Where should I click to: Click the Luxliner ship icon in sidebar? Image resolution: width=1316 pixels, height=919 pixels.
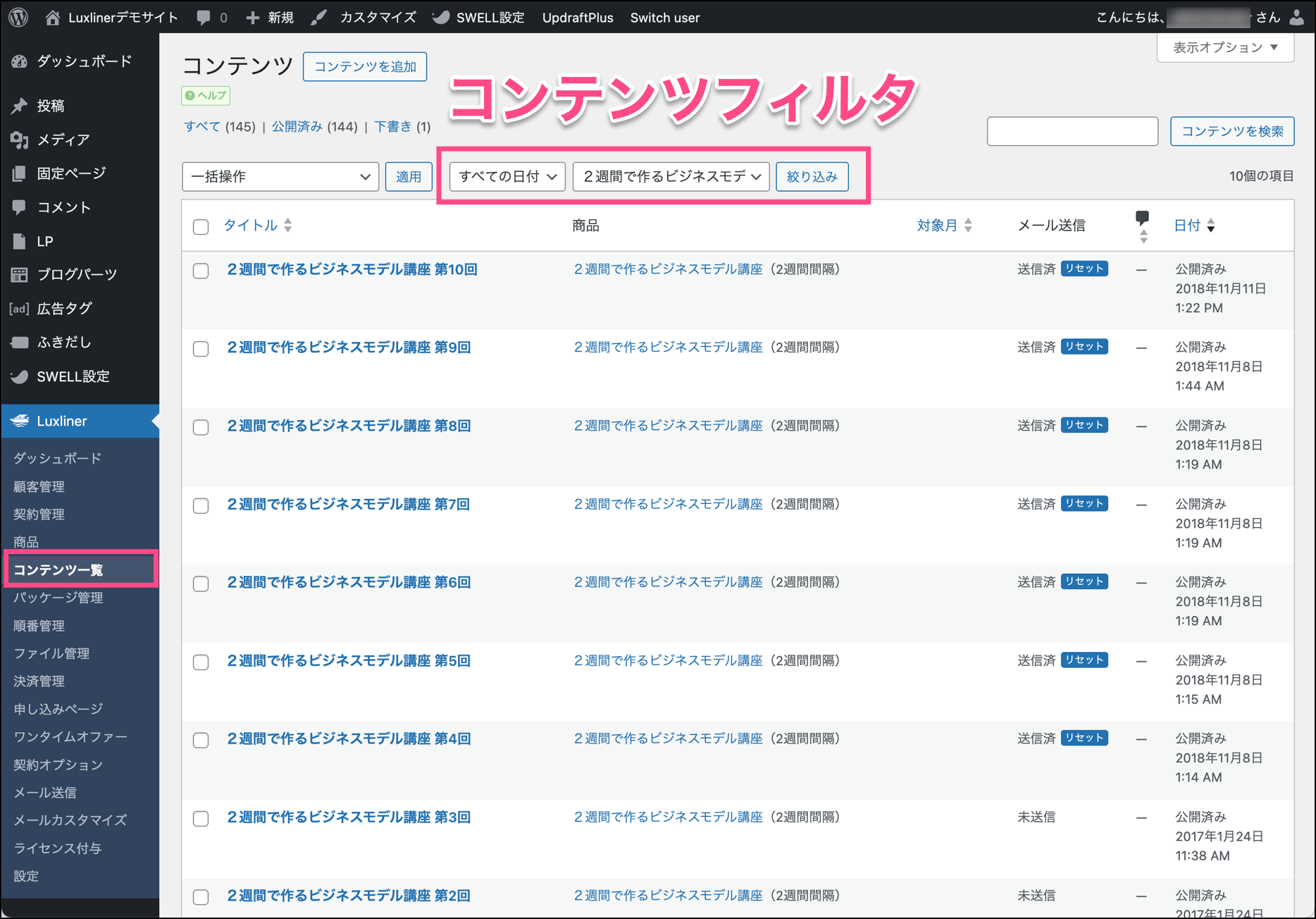(20, 421)
